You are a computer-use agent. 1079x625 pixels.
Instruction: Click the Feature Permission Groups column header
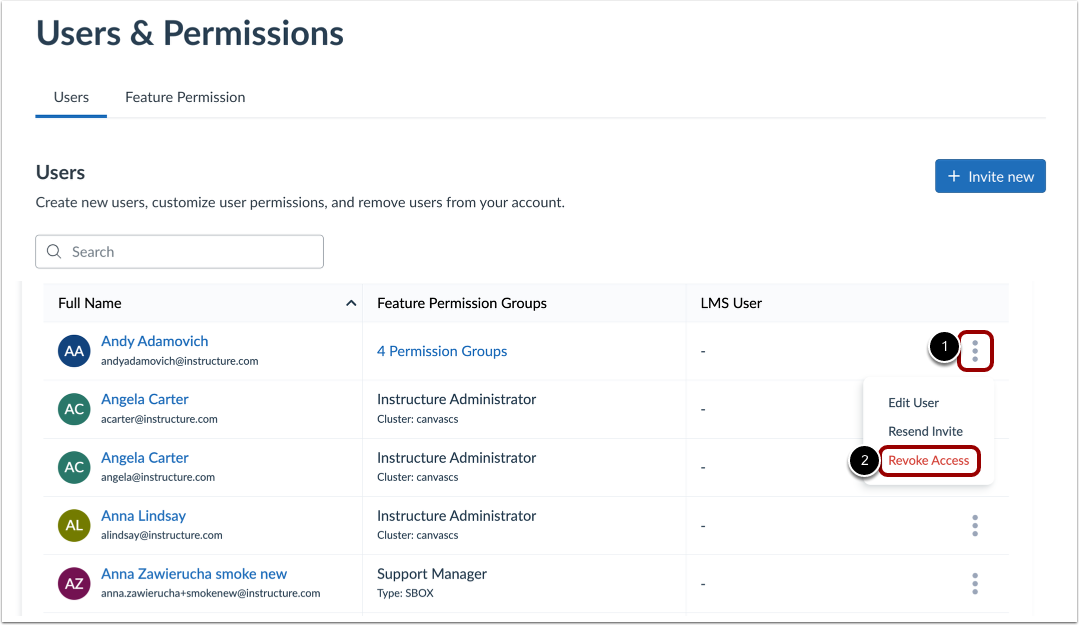click(462, 303)
